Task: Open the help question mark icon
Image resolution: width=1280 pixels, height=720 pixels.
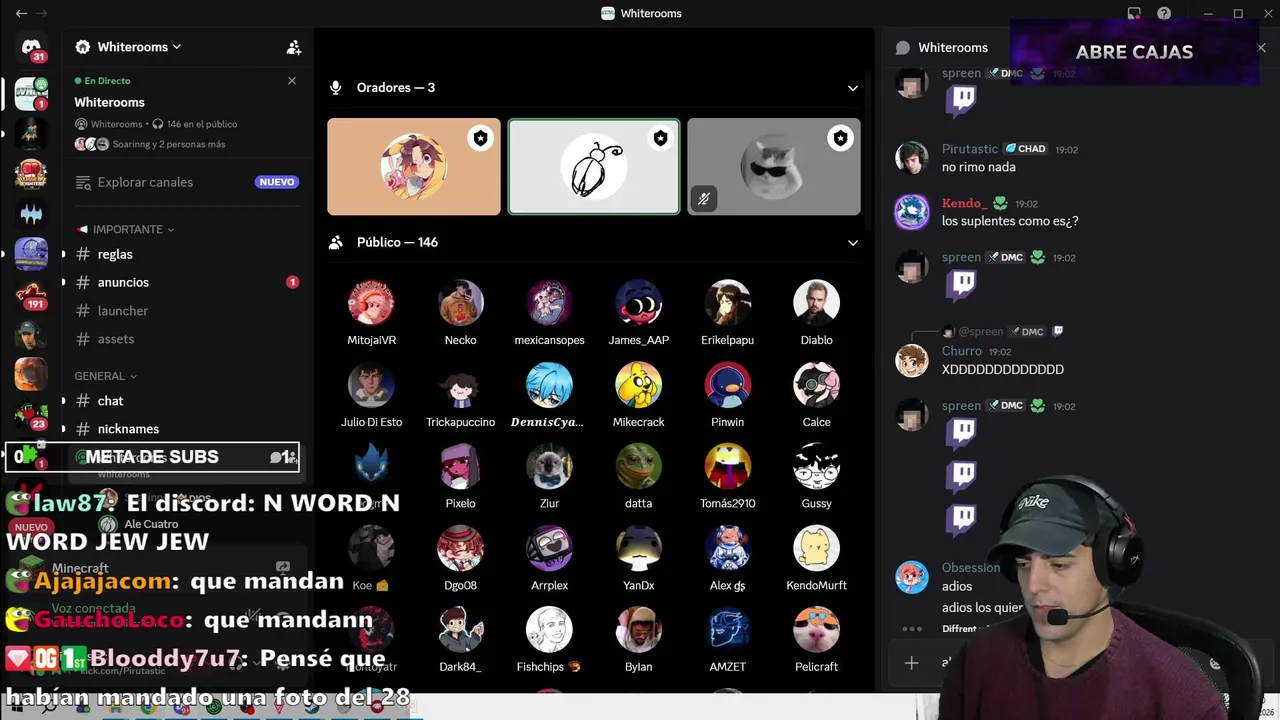Action: tap(1164, 13)
